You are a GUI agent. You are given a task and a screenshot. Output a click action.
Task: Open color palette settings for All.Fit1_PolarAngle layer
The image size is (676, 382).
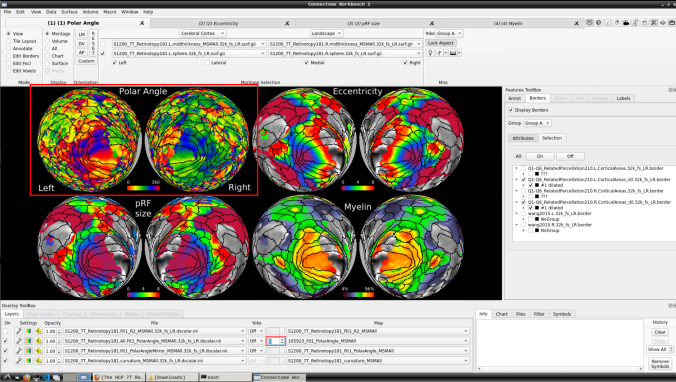coord(28,341)
